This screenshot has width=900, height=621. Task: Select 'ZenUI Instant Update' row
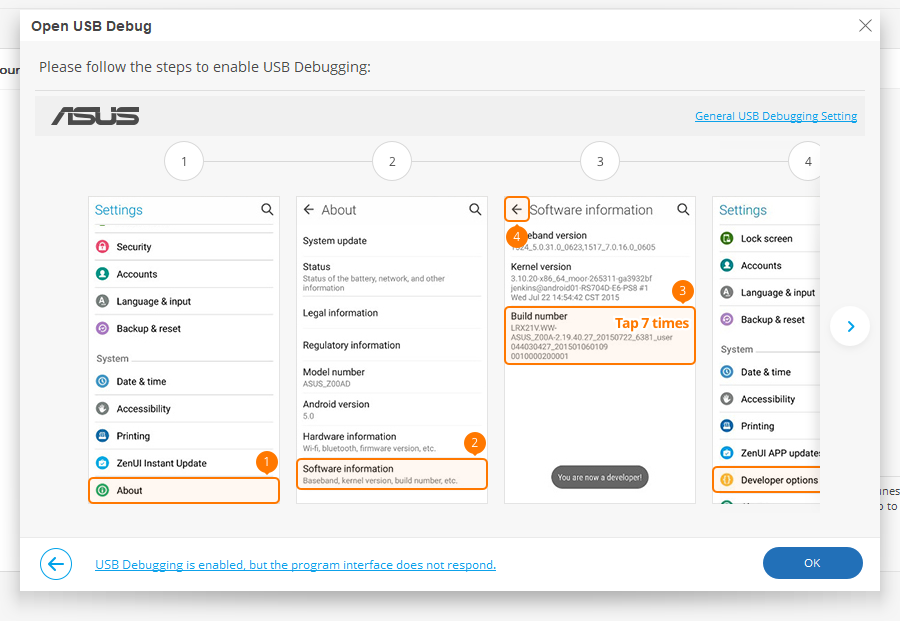pyautogui.click(x=184, y=463)
